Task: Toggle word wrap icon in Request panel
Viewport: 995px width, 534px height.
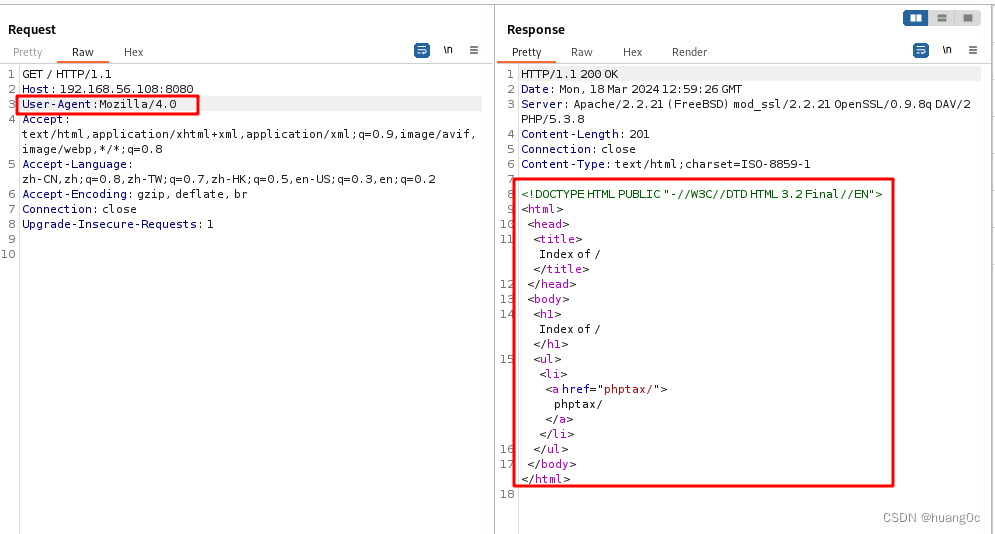Action: (422, 50)
